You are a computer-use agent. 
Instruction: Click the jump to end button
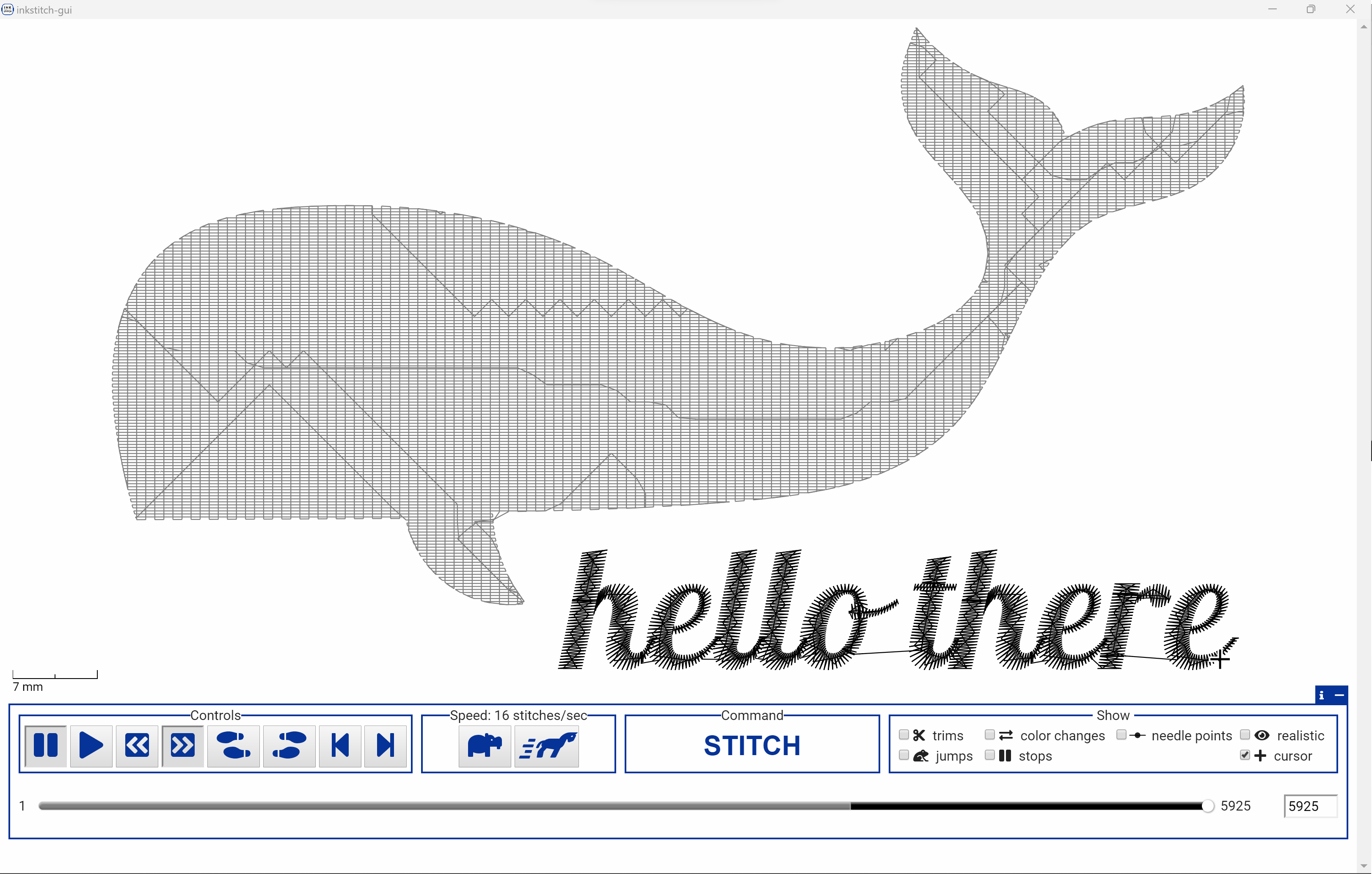pos(385,745)
